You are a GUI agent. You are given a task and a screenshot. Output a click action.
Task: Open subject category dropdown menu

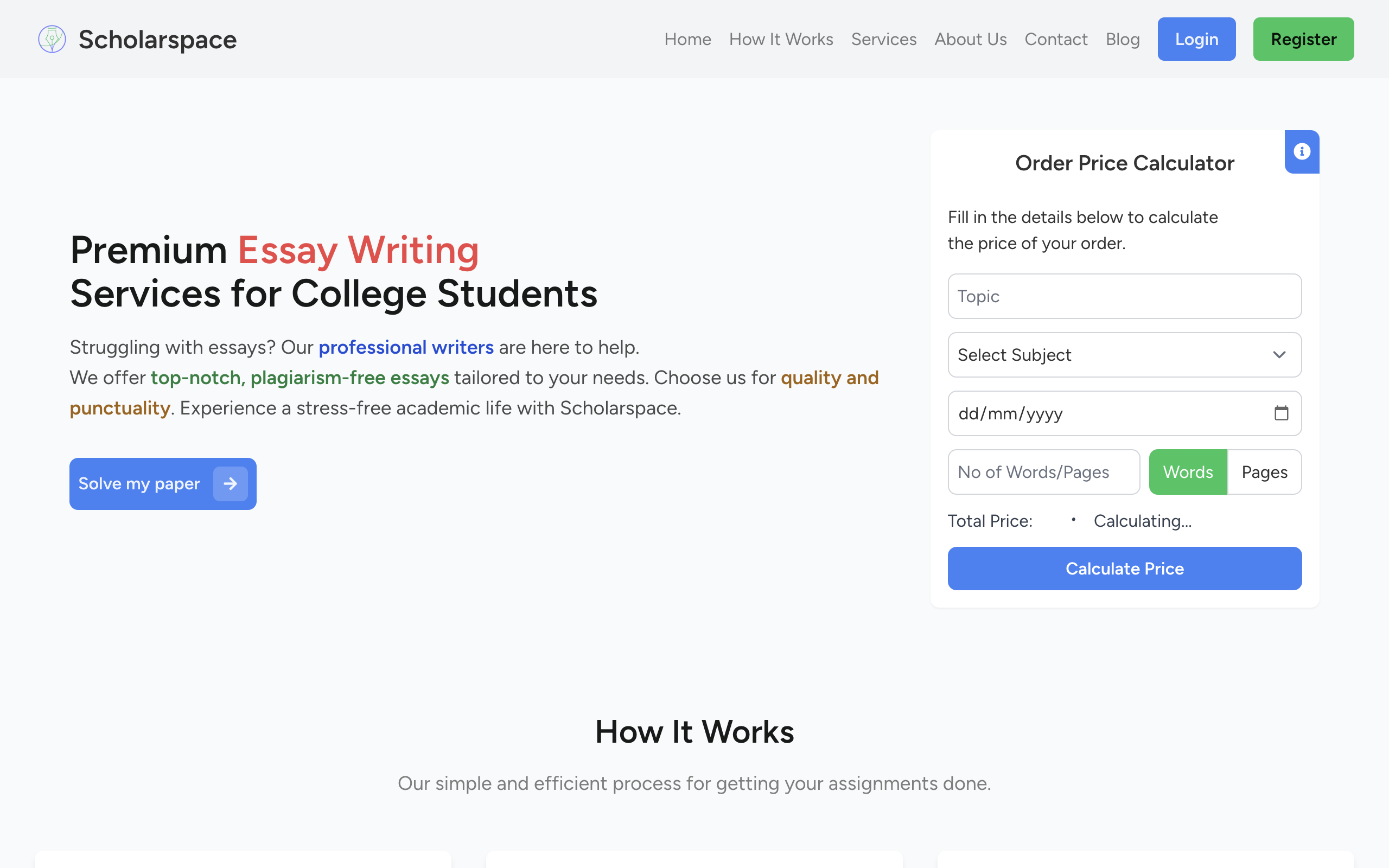coord(1124,355)
